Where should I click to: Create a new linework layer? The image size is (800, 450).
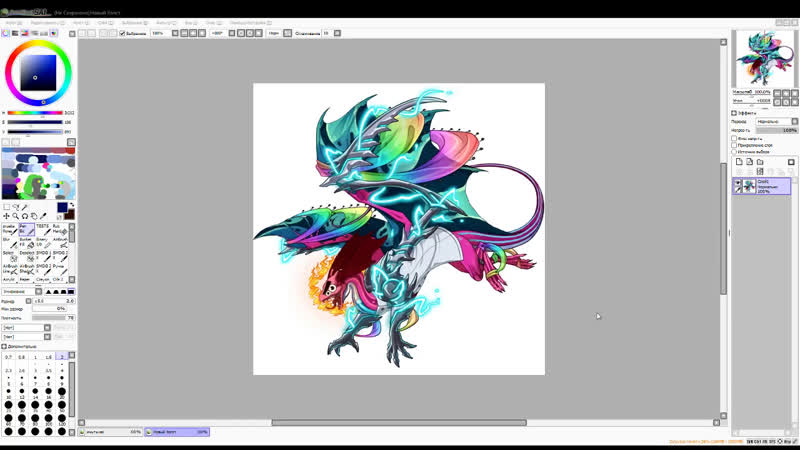749,162
